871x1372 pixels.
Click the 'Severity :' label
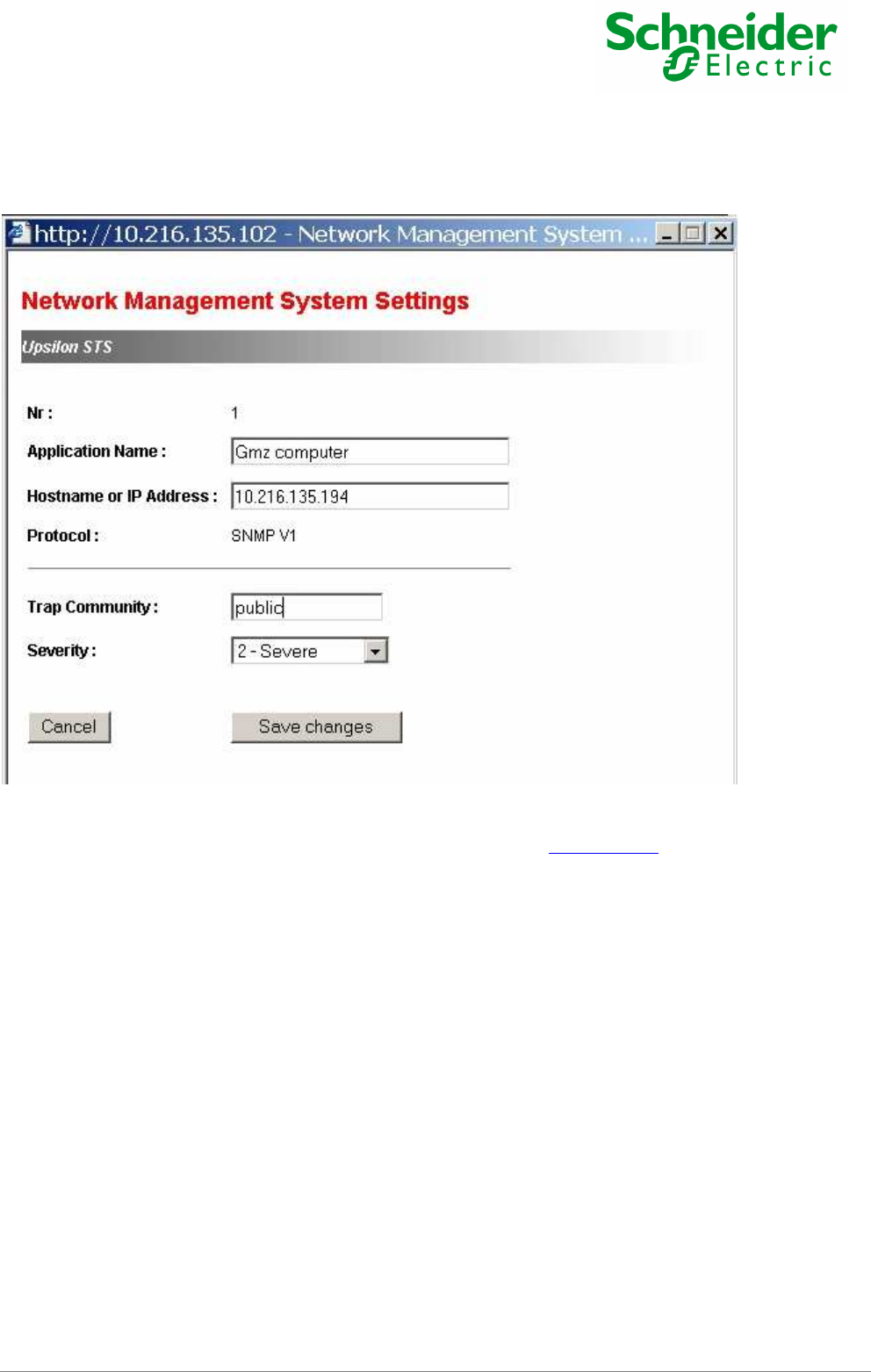61,651
